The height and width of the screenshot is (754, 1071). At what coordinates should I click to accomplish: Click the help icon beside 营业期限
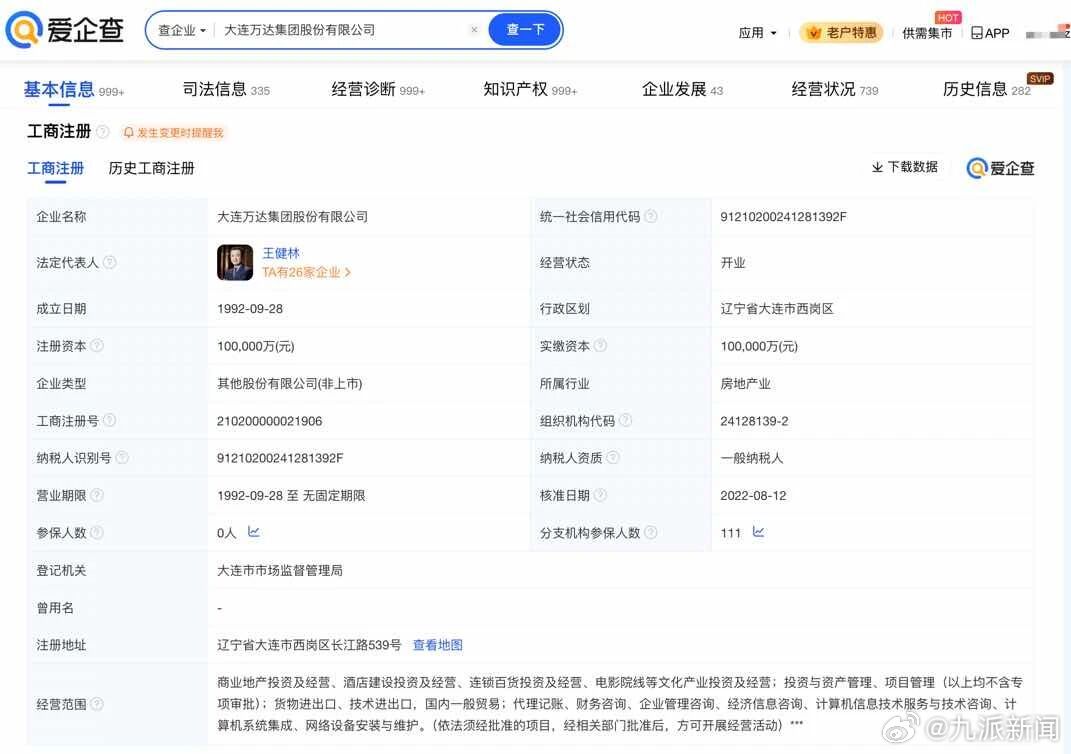tap(97, 495)
